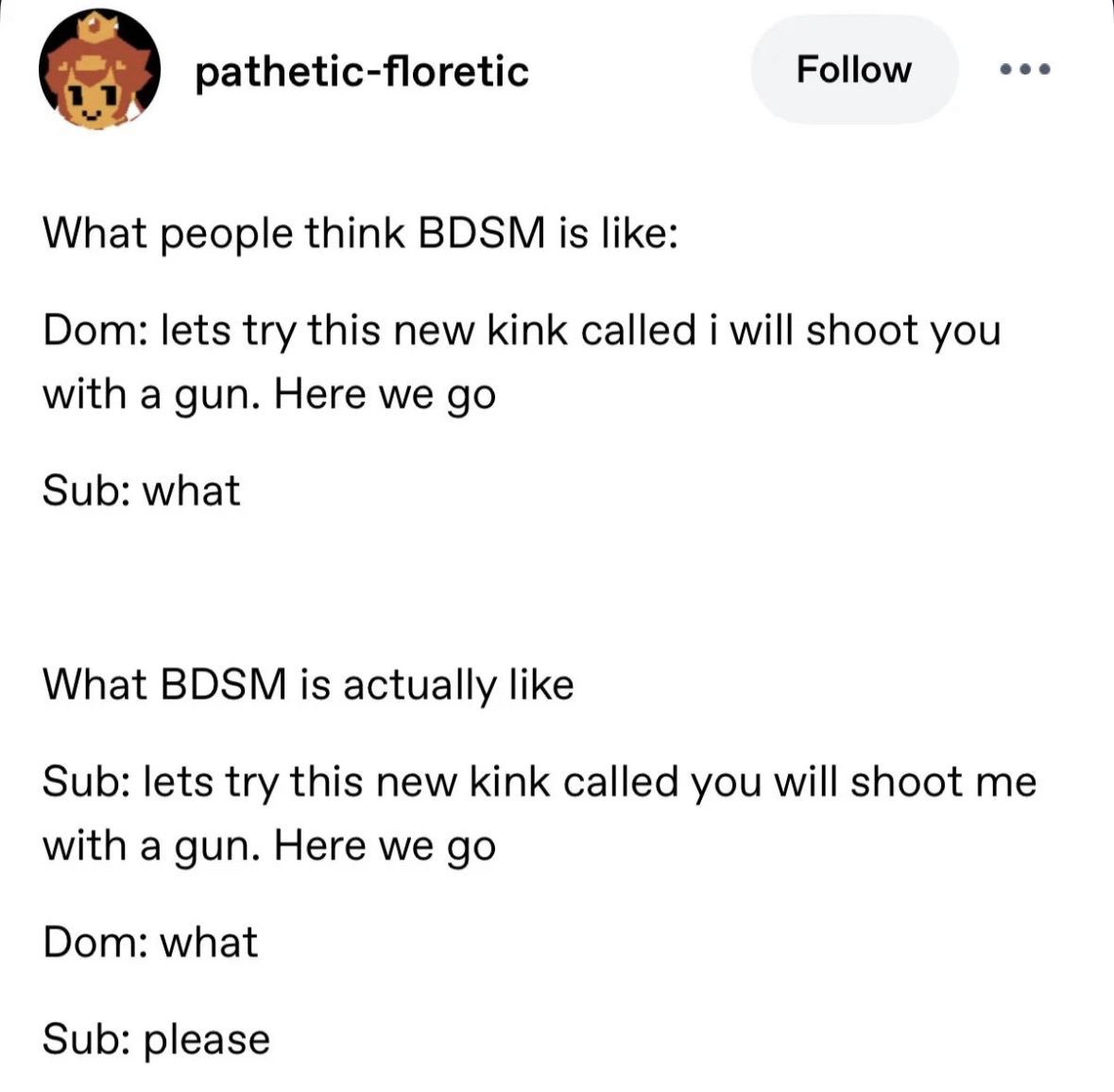Click the line starting "Dom: lets try"
Image resolution: width=1114 pixels, height=1092 pixels.
[521, 332]
